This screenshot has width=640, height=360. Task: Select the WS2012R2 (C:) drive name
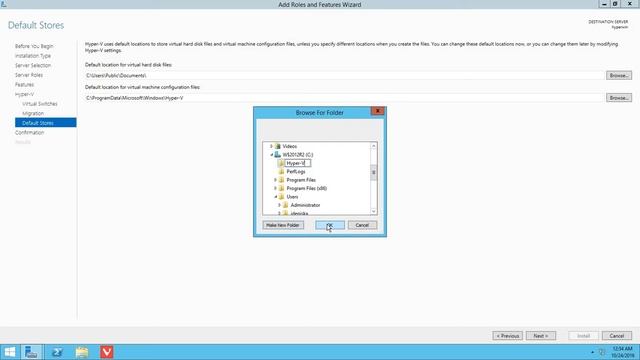pyautogui.click(x=298, y=155)
